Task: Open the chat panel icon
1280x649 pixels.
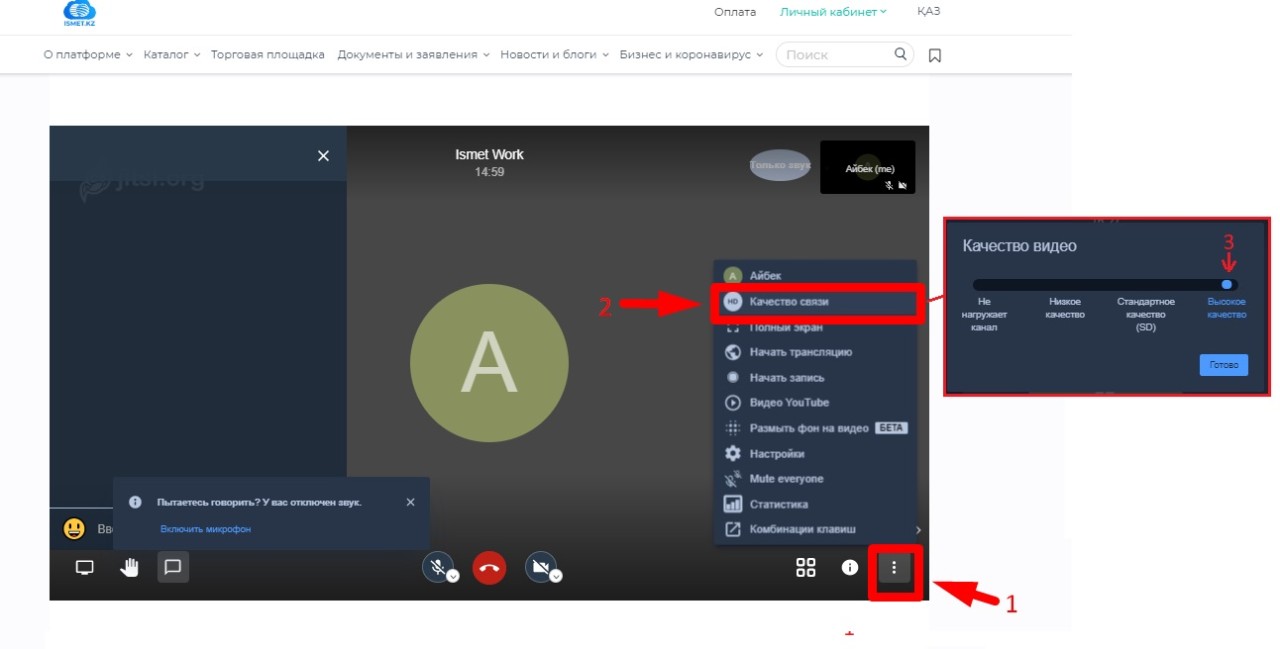Action: 172,568
